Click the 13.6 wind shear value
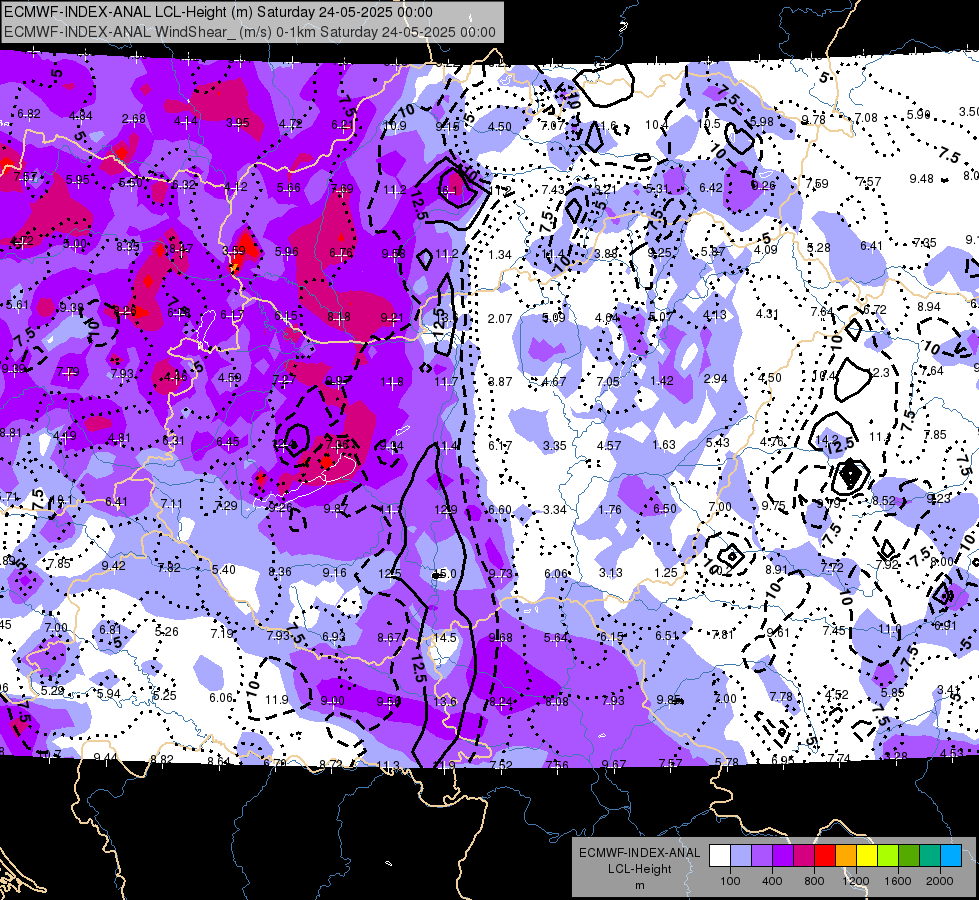The height and width of the screenshot is (900, 979). [x=445, y=701]
